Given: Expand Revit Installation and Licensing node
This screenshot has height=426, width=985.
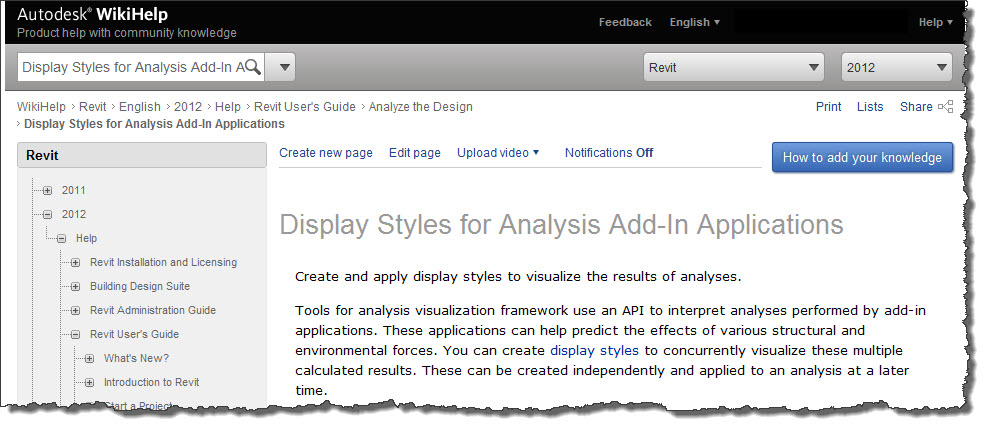Looking at the screenshot, I should click(x=75, y=262).
